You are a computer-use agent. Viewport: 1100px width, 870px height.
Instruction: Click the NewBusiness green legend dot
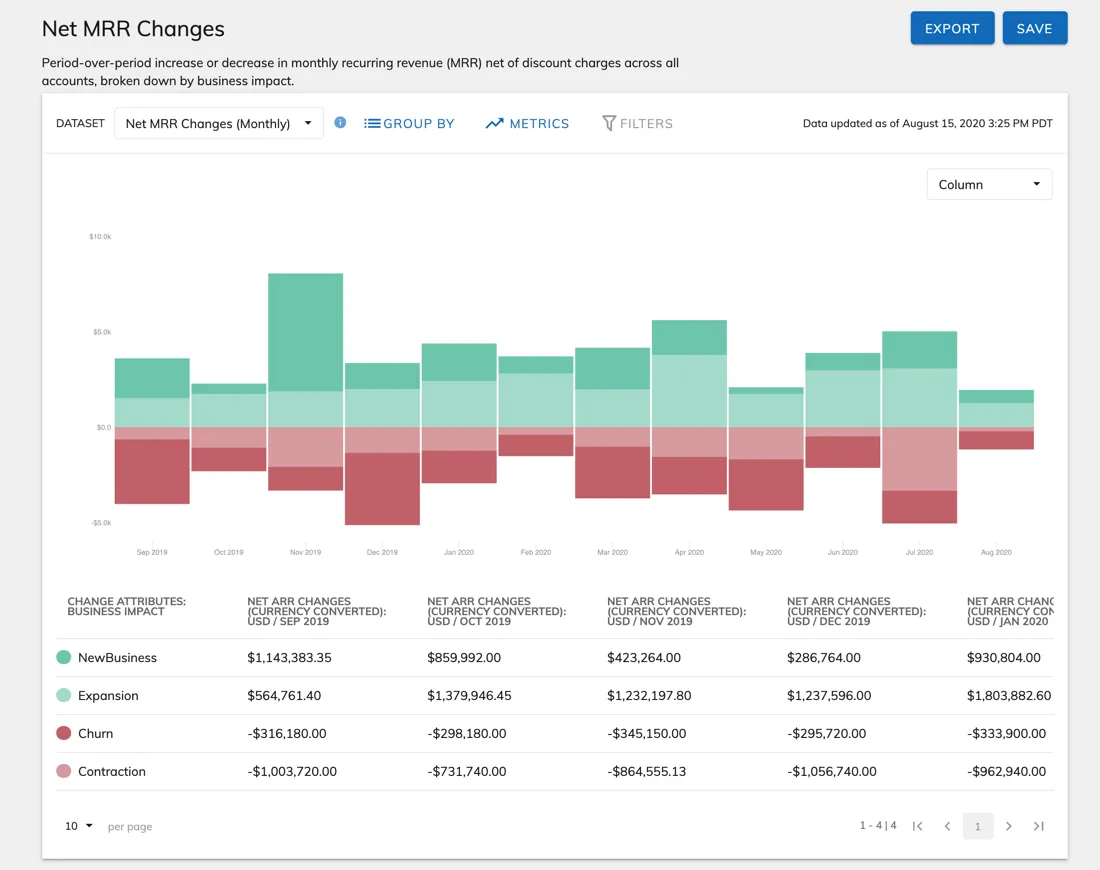(x=64, y=657)
